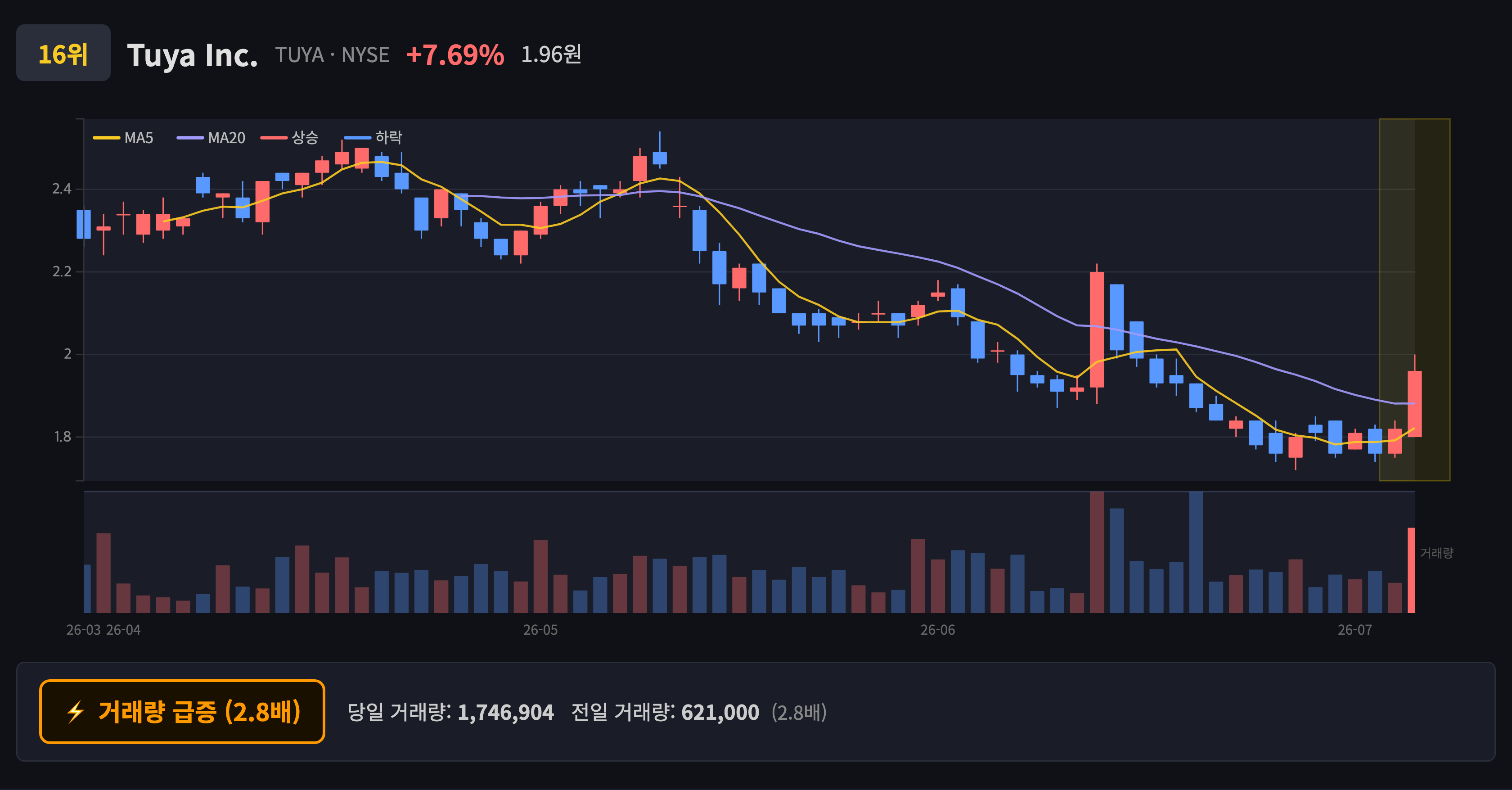Image resolution: width=1512 pixels, height=790 pixels.
Task: Toggle the MA20 legend entry
Action: tap(211, 138)
